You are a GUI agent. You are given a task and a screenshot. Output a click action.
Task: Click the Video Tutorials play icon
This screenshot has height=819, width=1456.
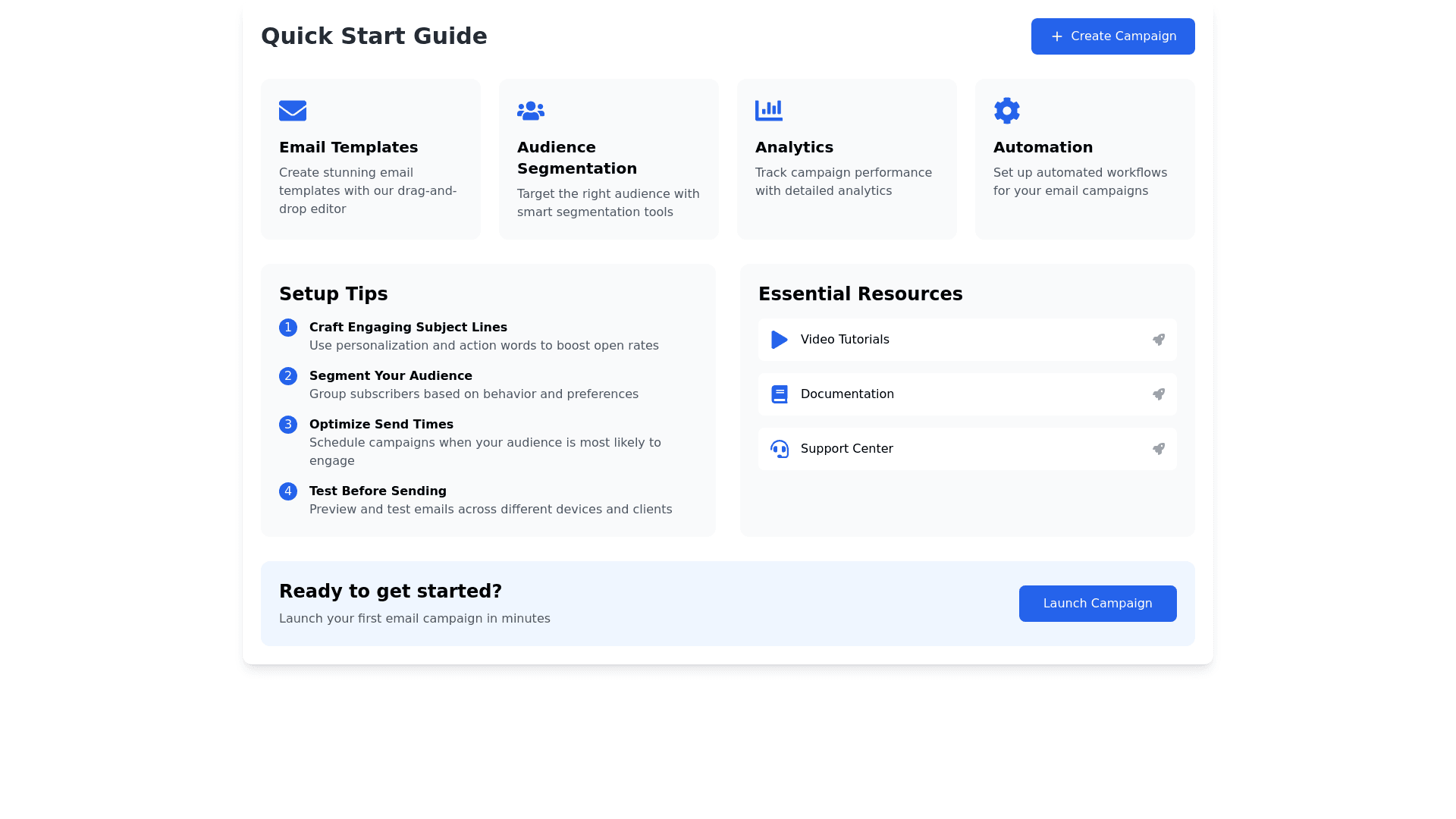(780, 340)
